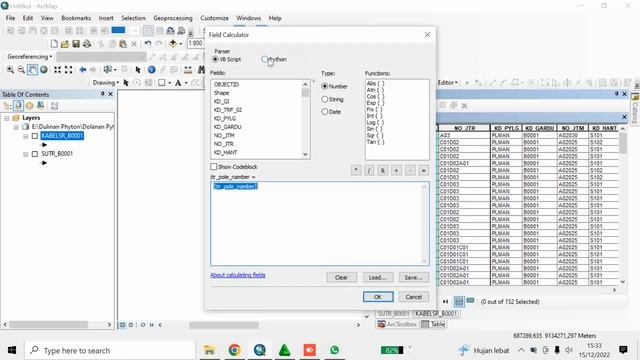The height and width of the screenshot is (360, 640).
Task: Open the Georeferencing dropdown menu
Action: pyautogui.click(x=29, y=56)
